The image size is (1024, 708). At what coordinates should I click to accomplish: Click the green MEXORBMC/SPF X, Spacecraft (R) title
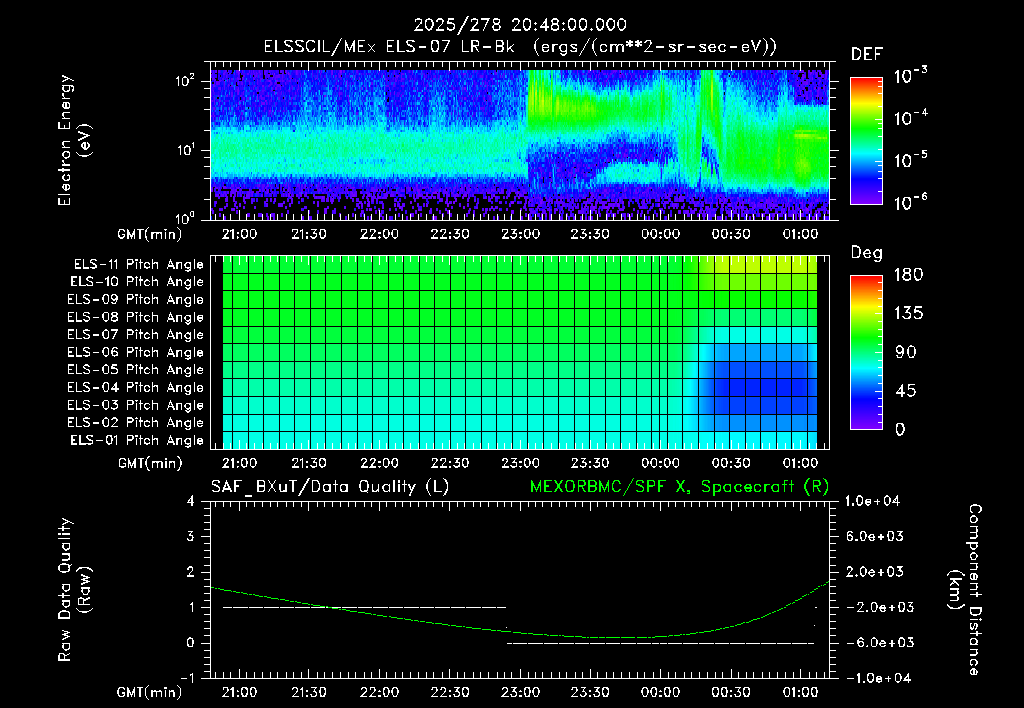tap(679, 487)
